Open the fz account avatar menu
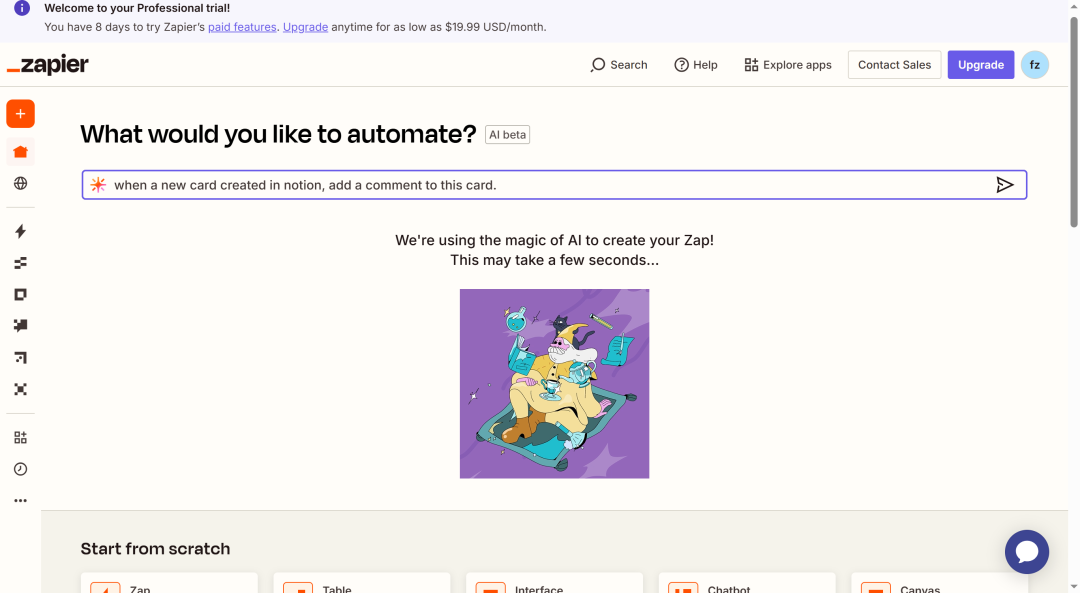Screen dimensions: 1080x593 (x=1035, y=65)
